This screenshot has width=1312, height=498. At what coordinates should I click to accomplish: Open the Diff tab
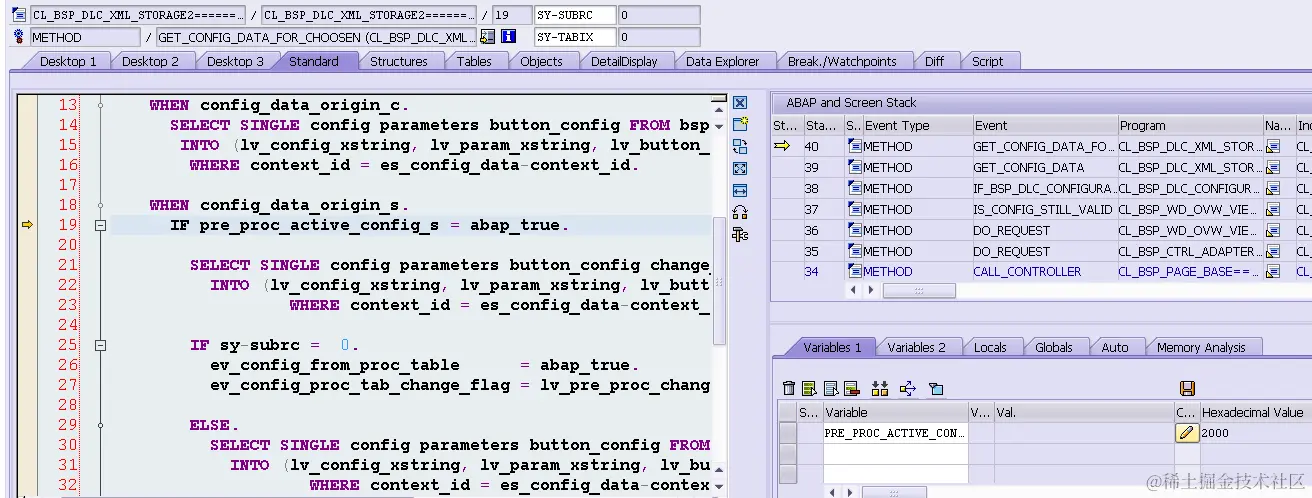click(934, 61)
